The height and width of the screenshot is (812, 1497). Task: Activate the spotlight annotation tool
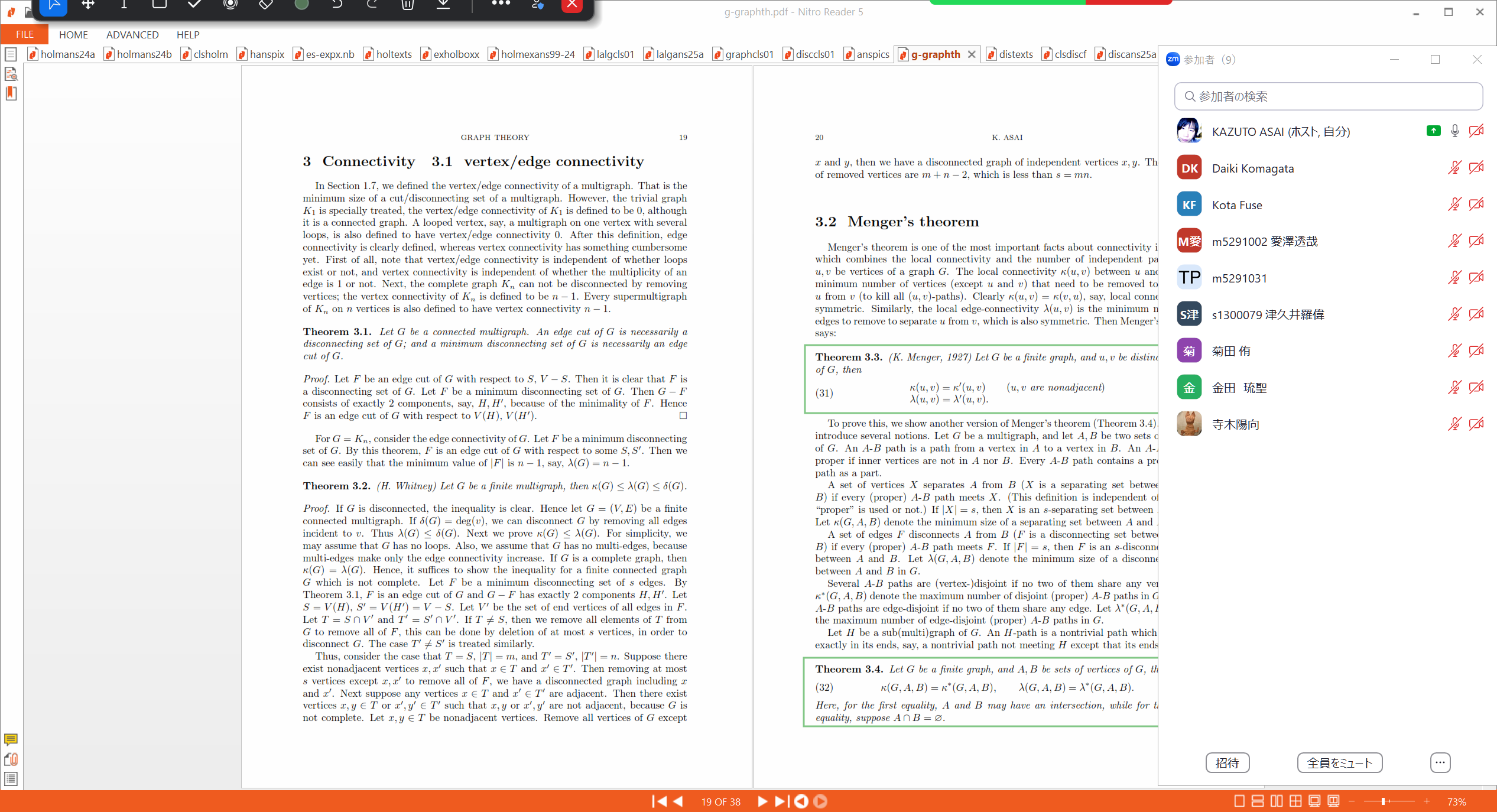click(230, 5)
